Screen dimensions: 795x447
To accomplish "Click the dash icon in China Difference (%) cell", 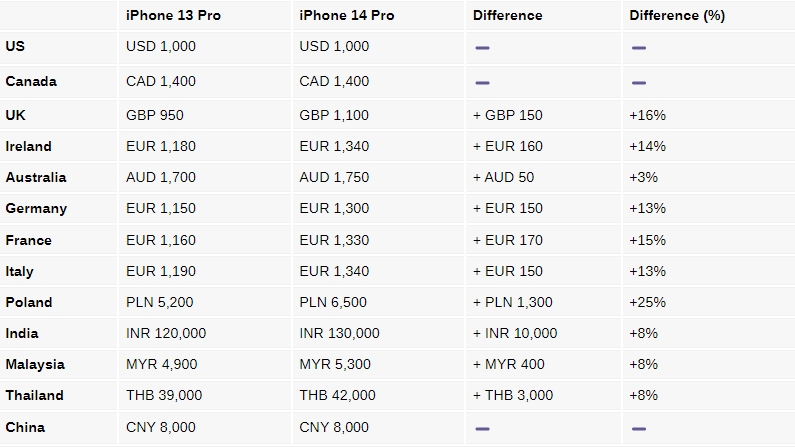I will click(x=639, y=429).
